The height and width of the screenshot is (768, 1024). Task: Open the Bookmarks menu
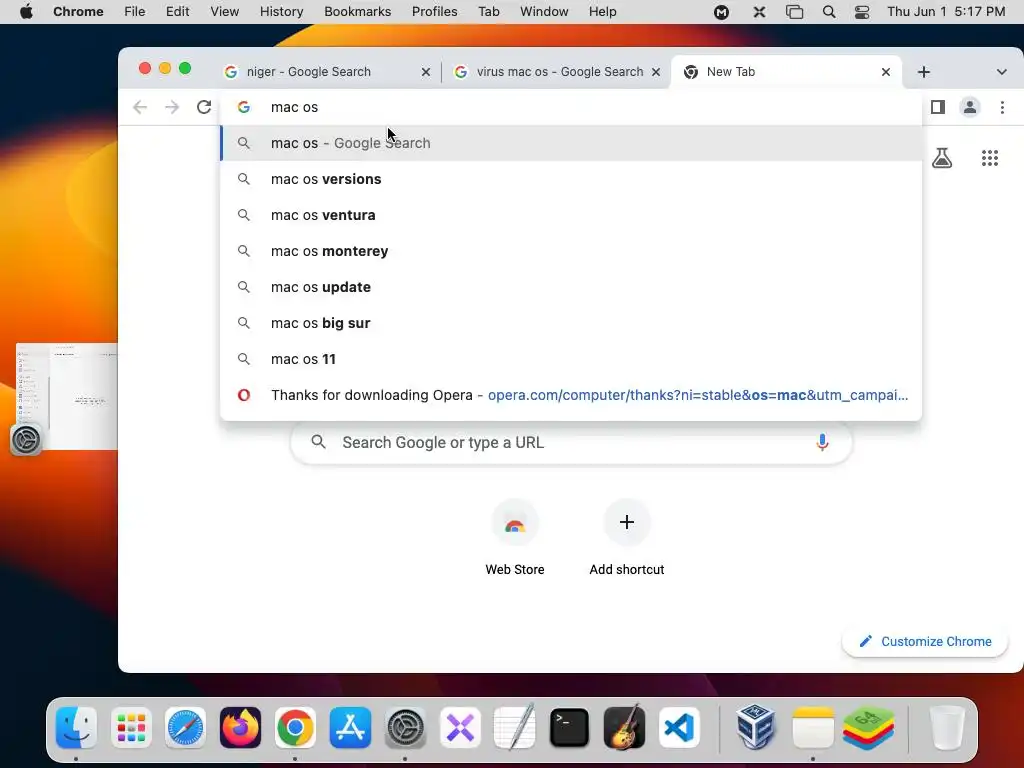(x=357, y=12)
